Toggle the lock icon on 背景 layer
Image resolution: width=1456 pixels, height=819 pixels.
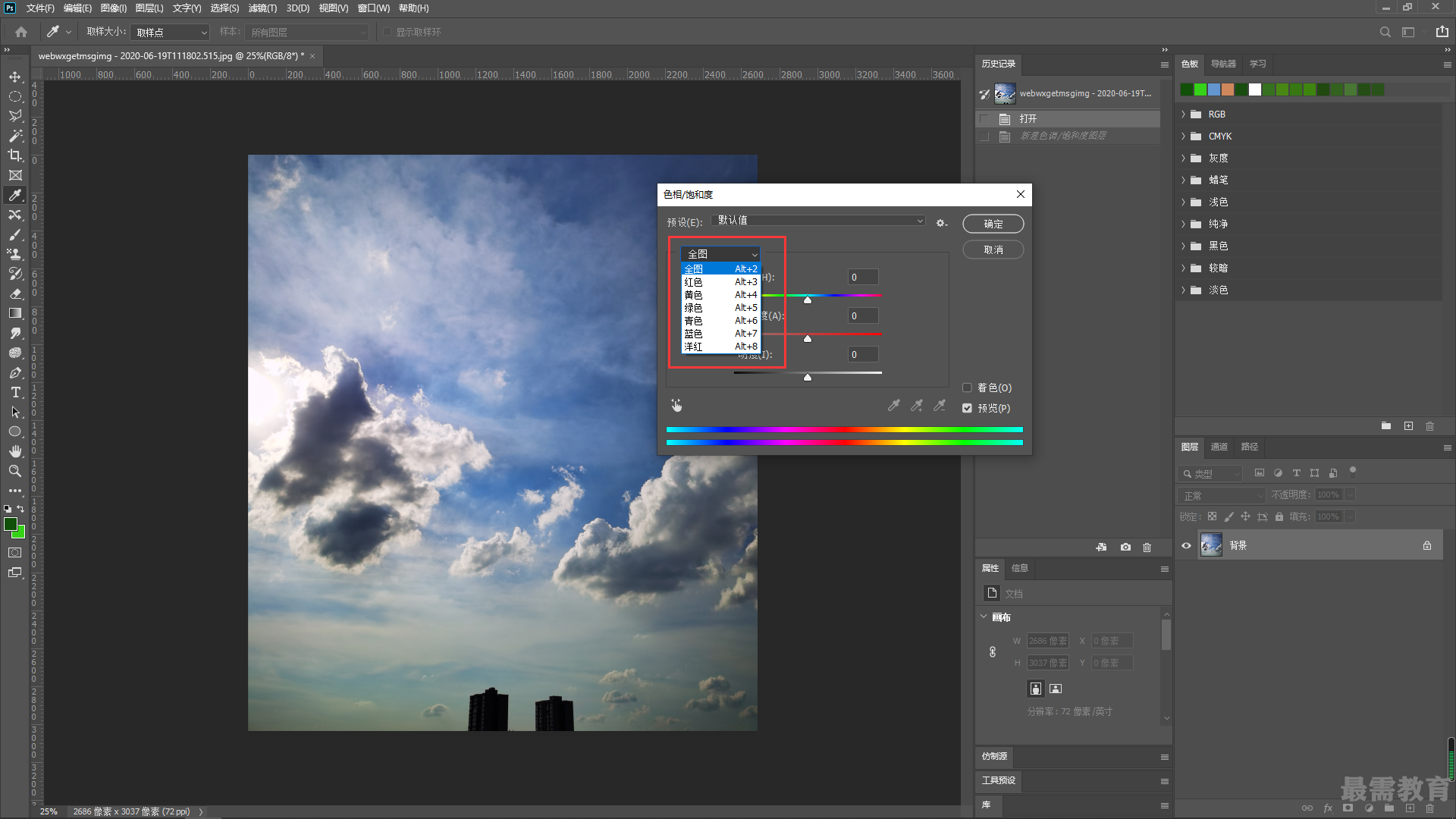[1427, 545]
